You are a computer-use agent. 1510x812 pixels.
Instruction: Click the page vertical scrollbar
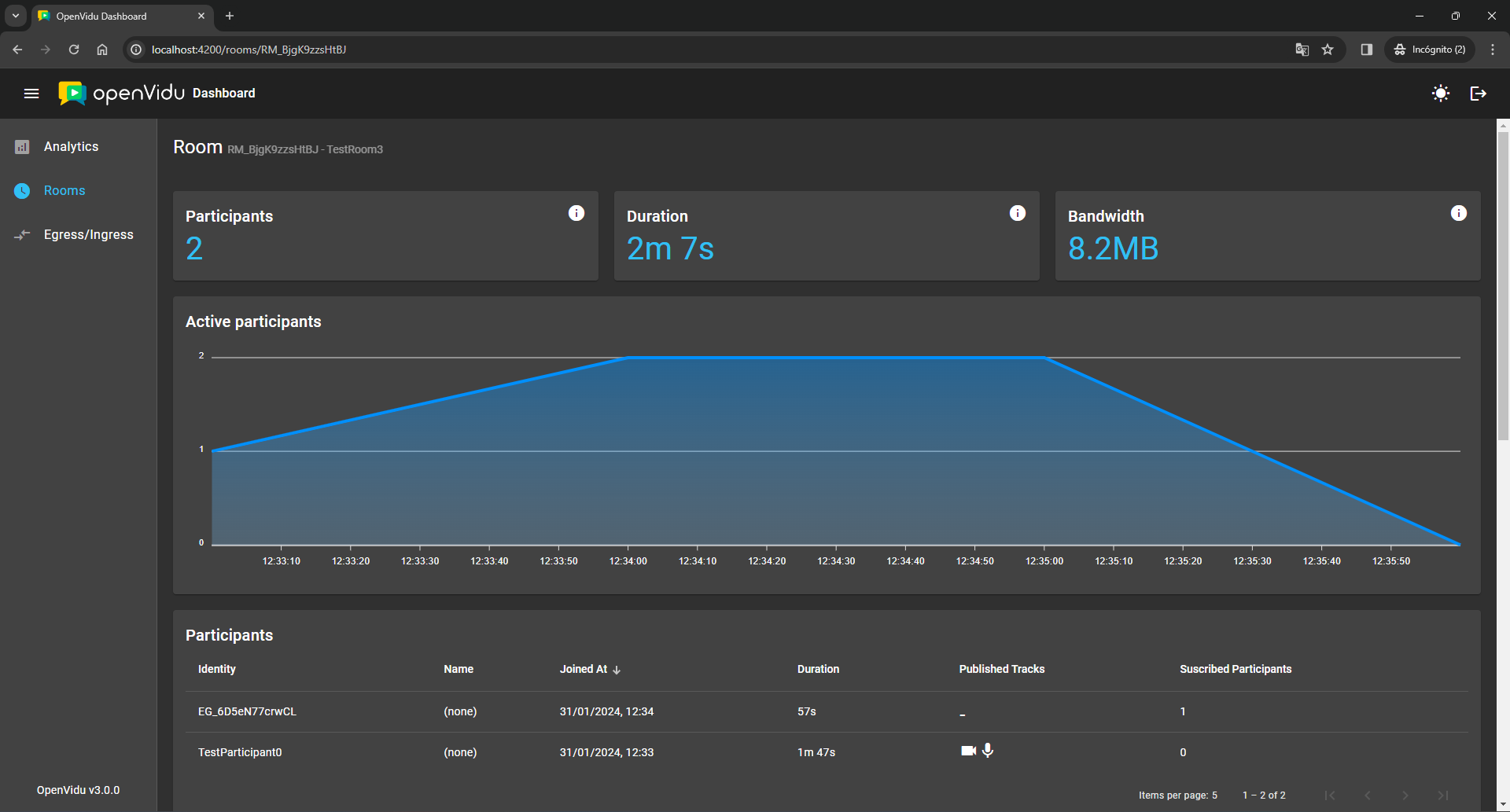(x=1503, y=283)
